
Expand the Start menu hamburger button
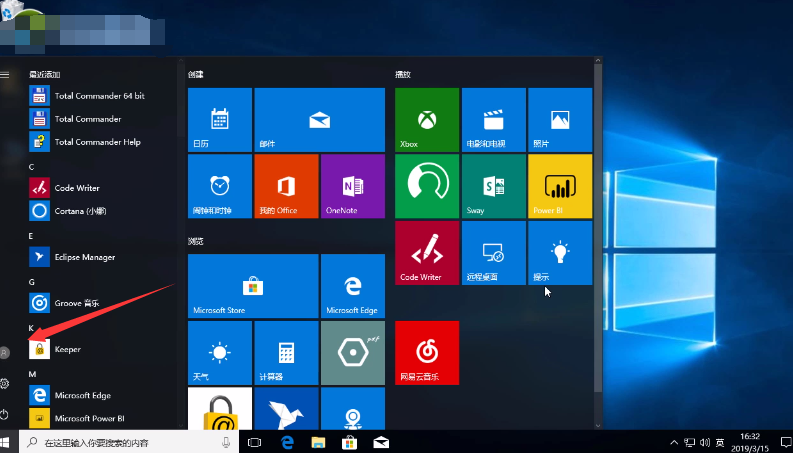(x=5, y=75)
